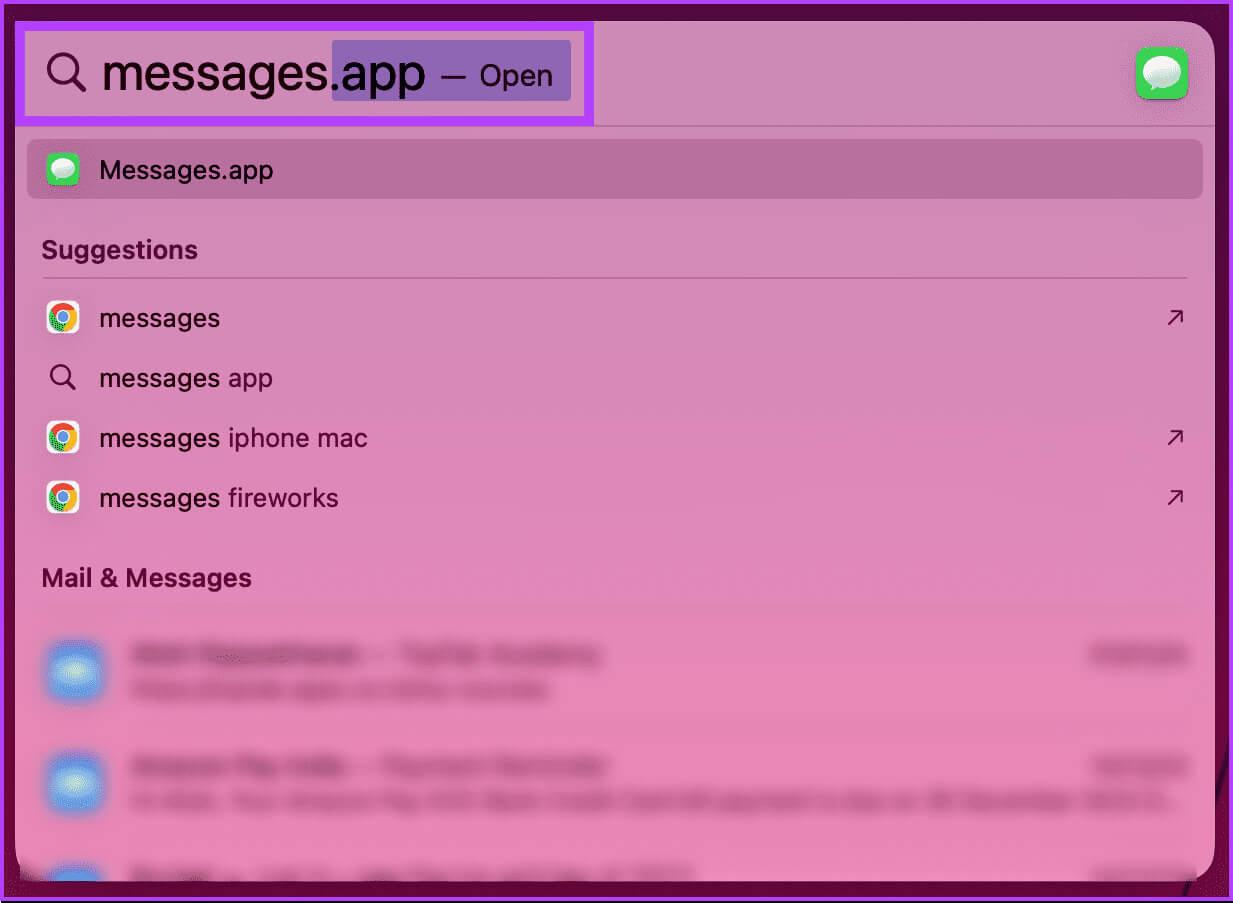Screen dimensions: 1233x903
Task: Open the second blurred mail result
Action: click(x=614, y=783)
